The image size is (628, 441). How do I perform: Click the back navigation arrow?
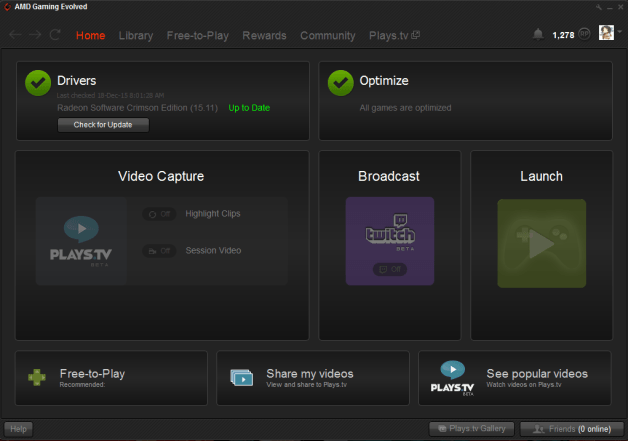pyautogui.click(x=14, y=35)
